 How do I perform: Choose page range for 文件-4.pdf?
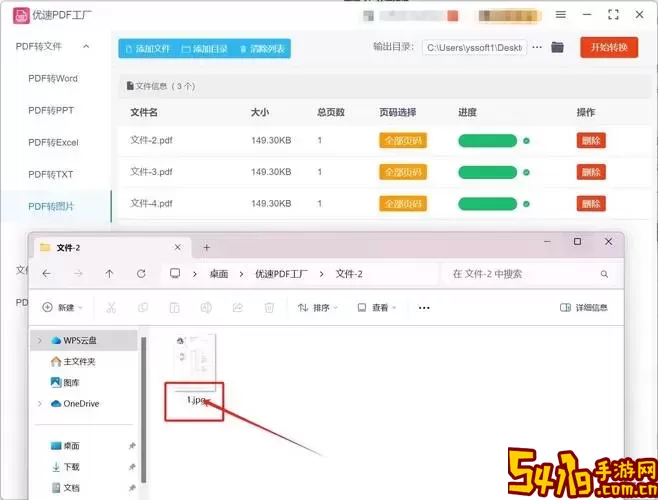point(403,204)
